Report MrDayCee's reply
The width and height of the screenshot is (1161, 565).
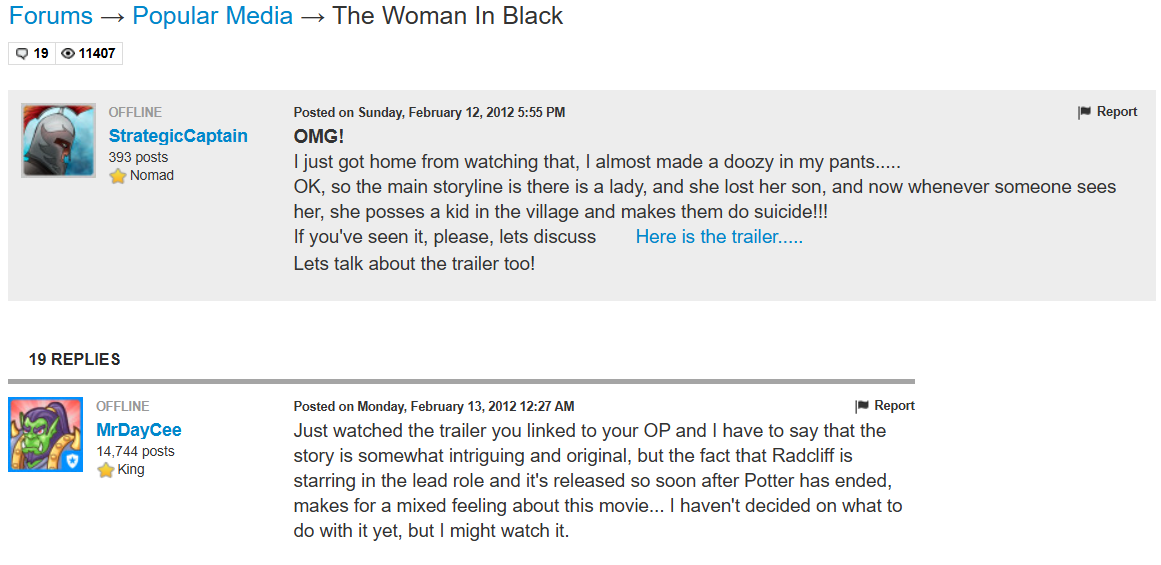click(894, 406)
